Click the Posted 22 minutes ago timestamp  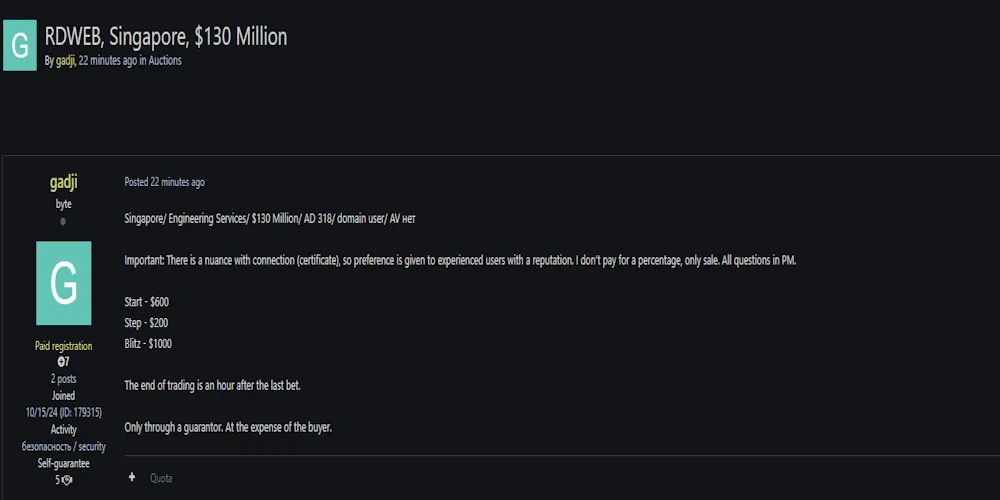(x=164, y=182)
